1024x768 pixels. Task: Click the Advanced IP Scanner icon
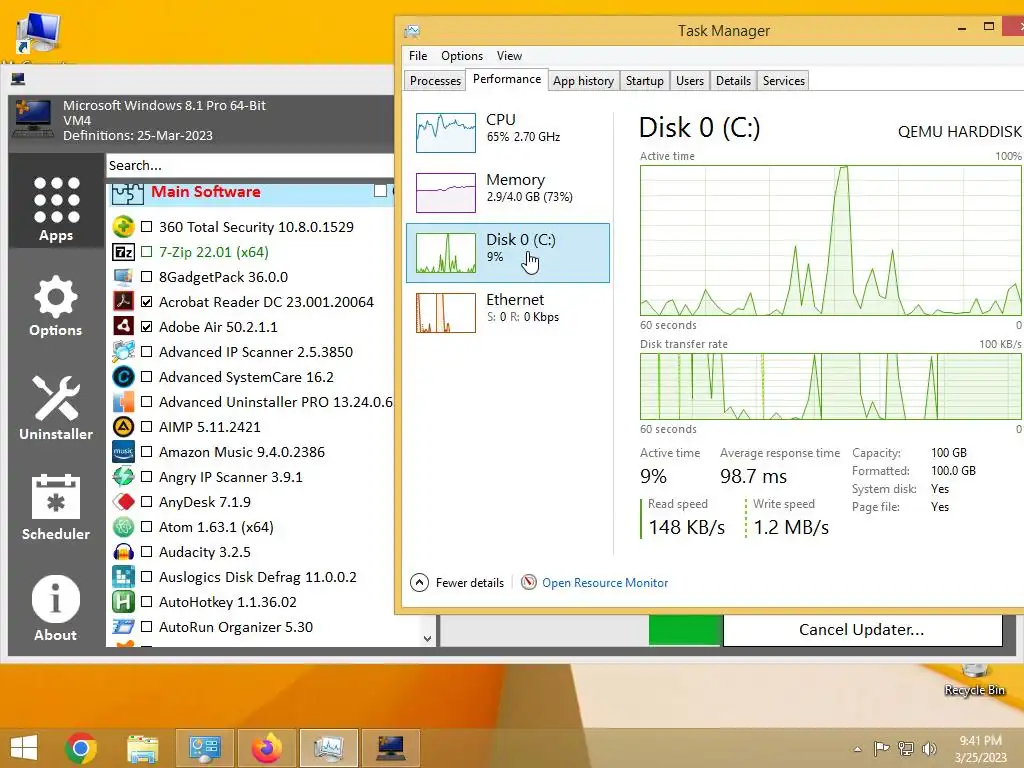tap(123, 352)
